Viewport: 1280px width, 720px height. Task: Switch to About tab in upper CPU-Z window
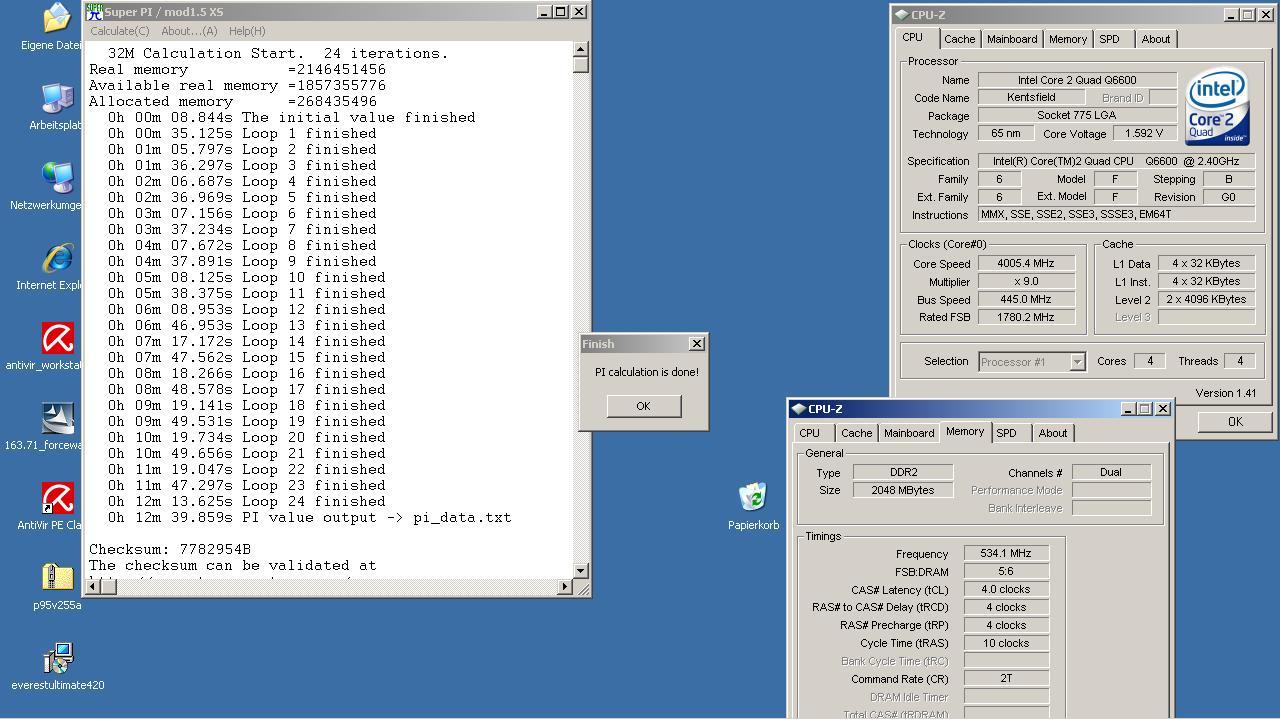(x=1156, y=39)
